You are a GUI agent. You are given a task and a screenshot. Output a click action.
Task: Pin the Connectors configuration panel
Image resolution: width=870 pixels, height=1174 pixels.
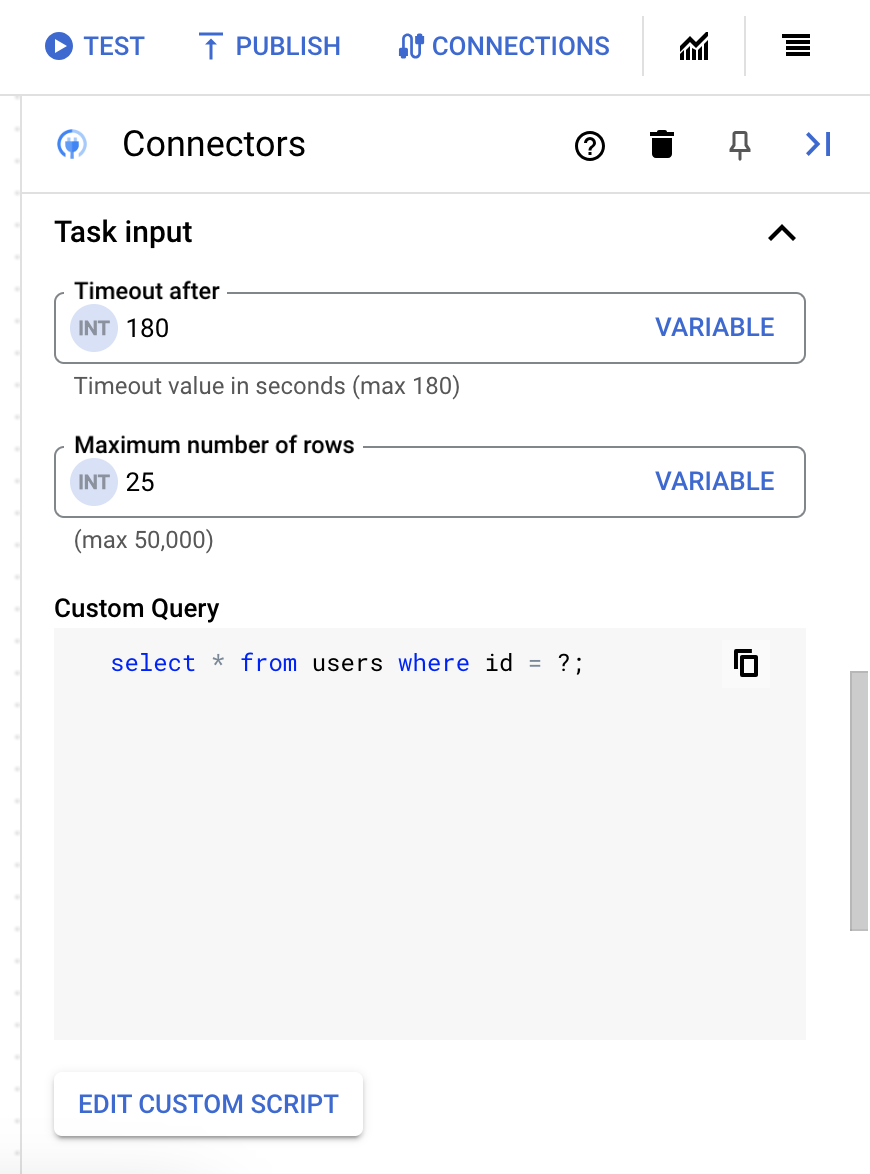click(739, 145)
